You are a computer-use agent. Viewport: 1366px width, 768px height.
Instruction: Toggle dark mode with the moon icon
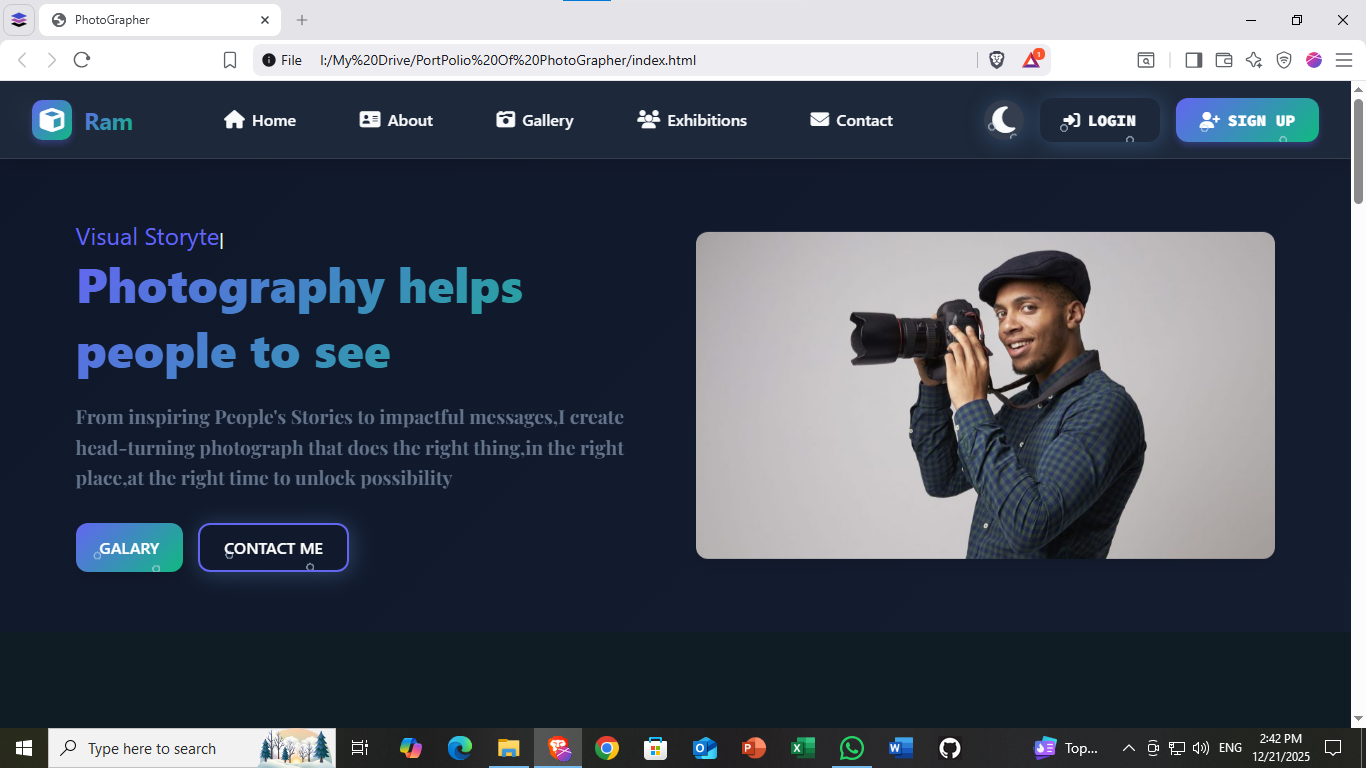(1002, 120)
